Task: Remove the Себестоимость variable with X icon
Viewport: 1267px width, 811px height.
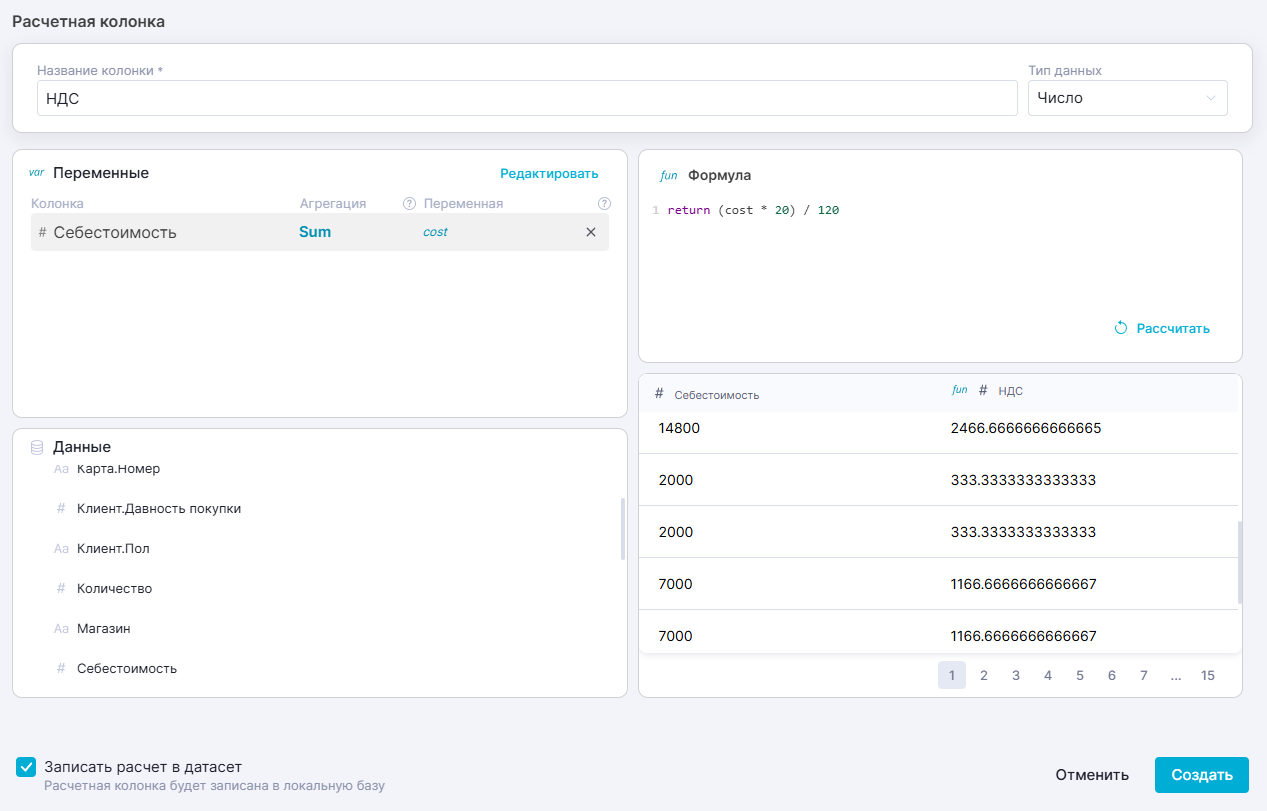Action: point(590,232)
